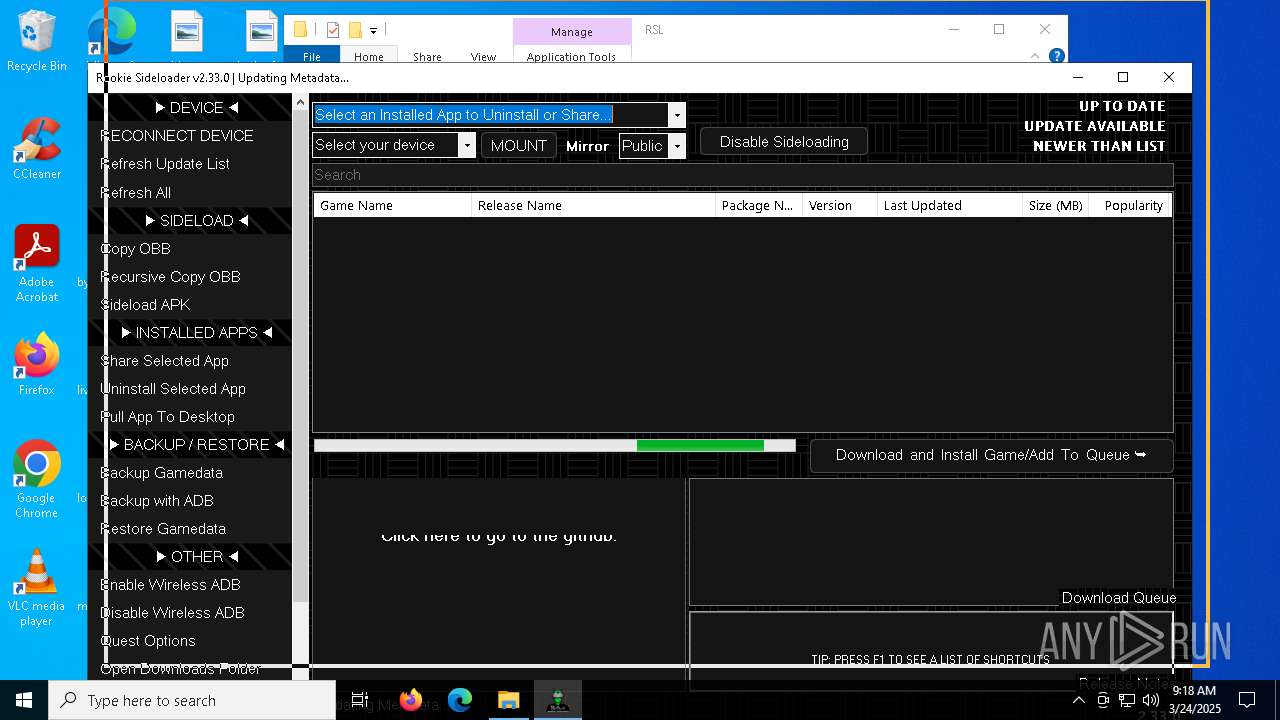Open Share tab in Explorer window
The height and width of the screenshot is (720, 1280).
click(427, 57)
